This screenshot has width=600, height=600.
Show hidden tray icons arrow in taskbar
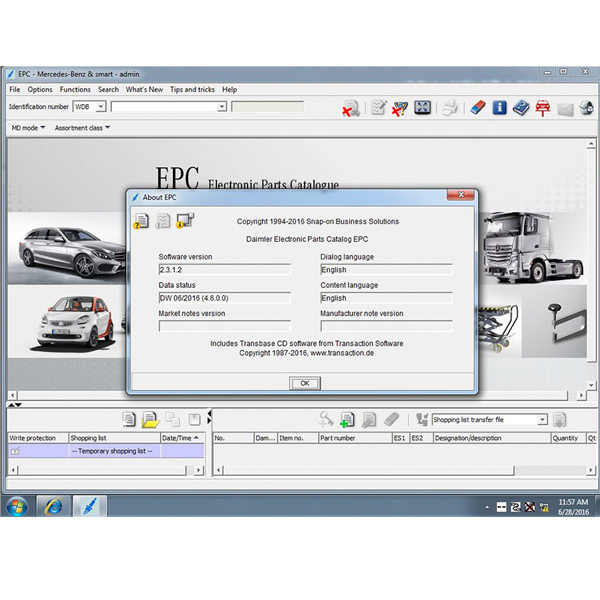487,507
